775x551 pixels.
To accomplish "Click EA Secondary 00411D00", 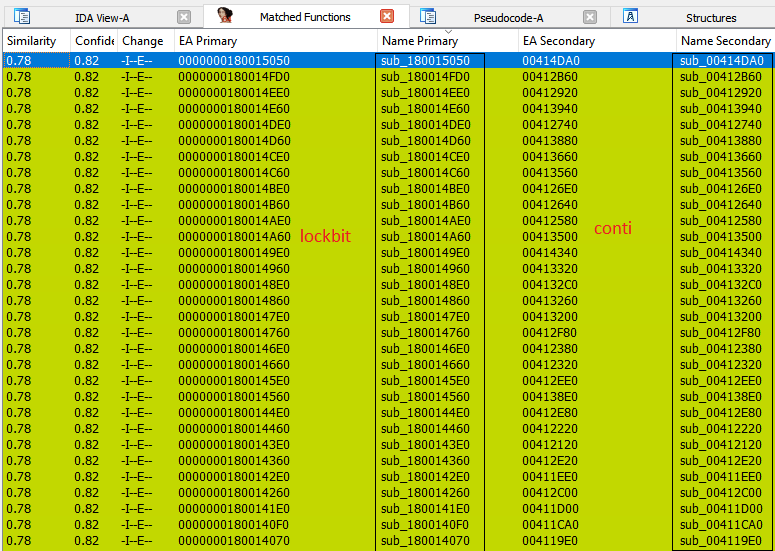I will point(550,509).
